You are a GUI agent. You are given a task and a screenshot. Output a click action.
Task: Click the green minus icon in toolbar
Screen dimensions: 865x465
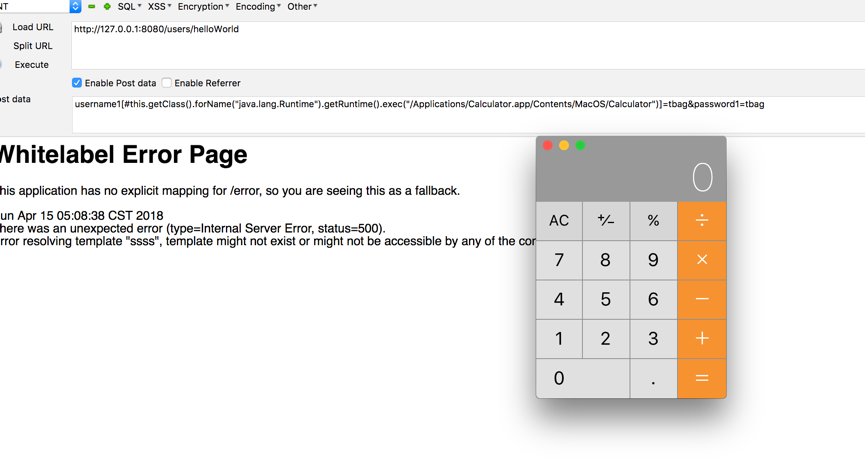point(92,7)
